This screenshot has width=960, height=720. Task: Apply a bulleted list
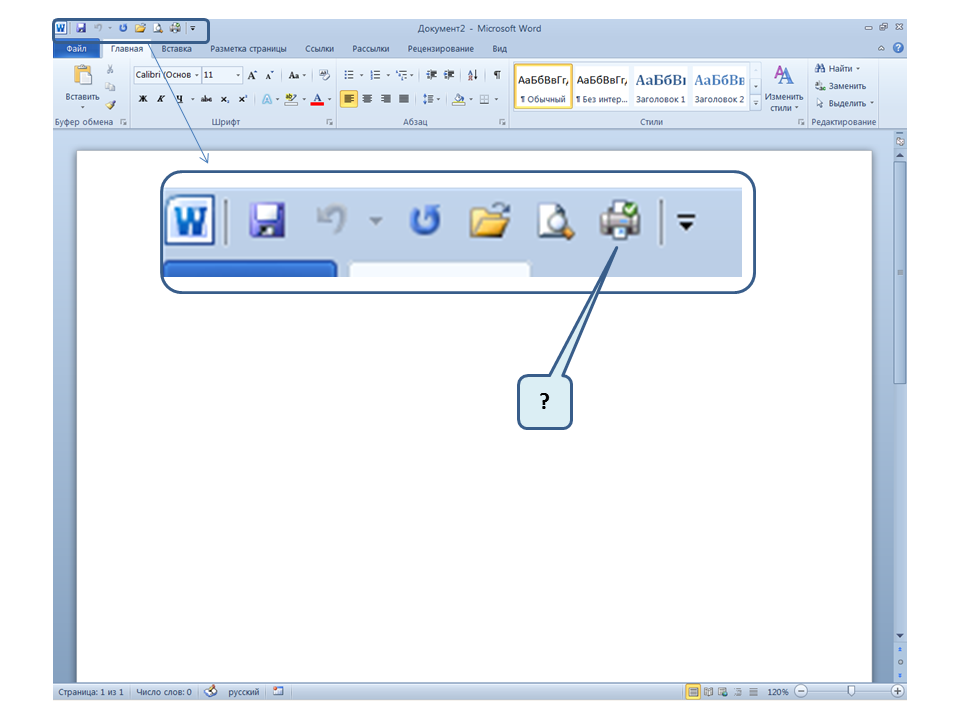point(350,75)
